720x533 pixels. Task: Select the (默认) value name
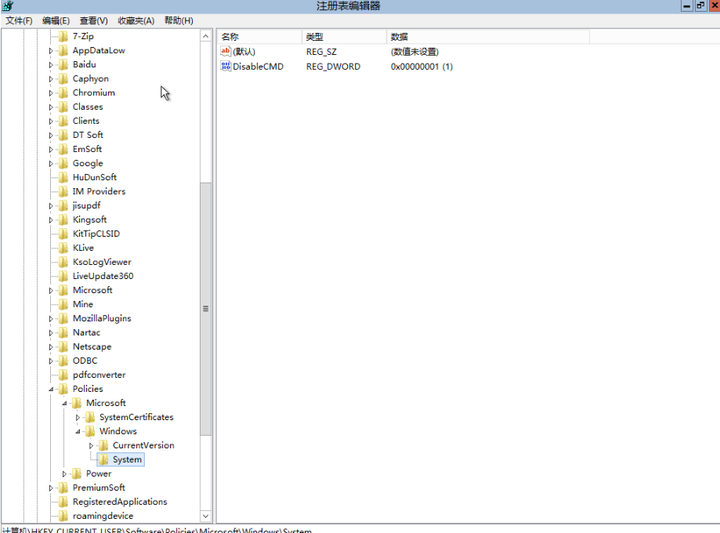click(x=244, y=52)
